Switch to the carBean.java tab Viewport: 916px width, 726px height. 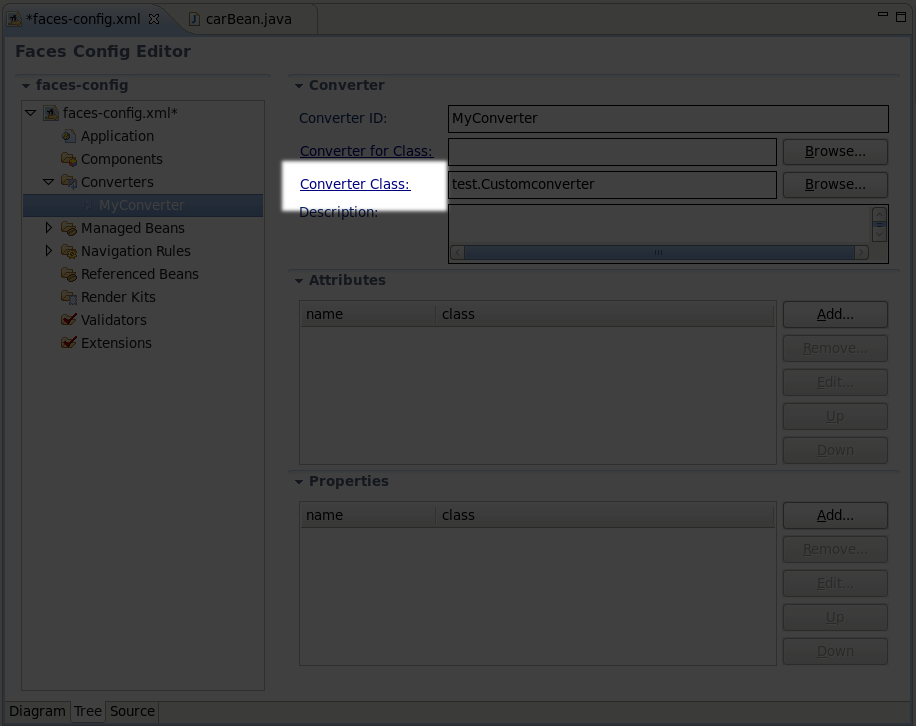(x=248, y=17)
